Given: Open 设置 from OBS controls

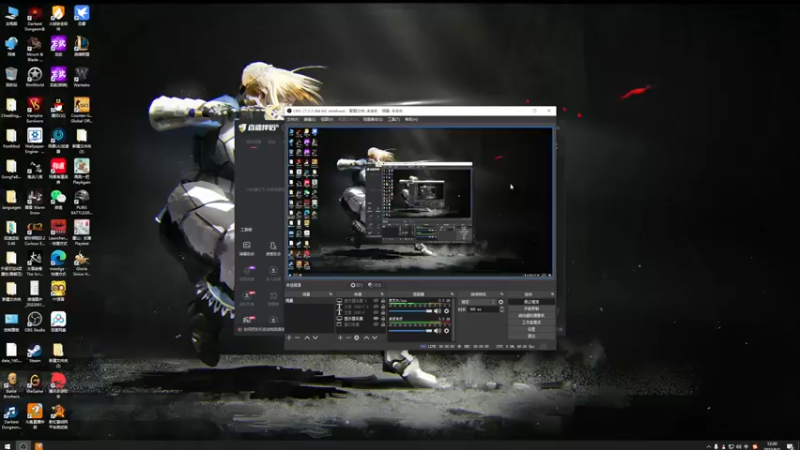Looking at the screenshot, I should [x=531, y=329].
